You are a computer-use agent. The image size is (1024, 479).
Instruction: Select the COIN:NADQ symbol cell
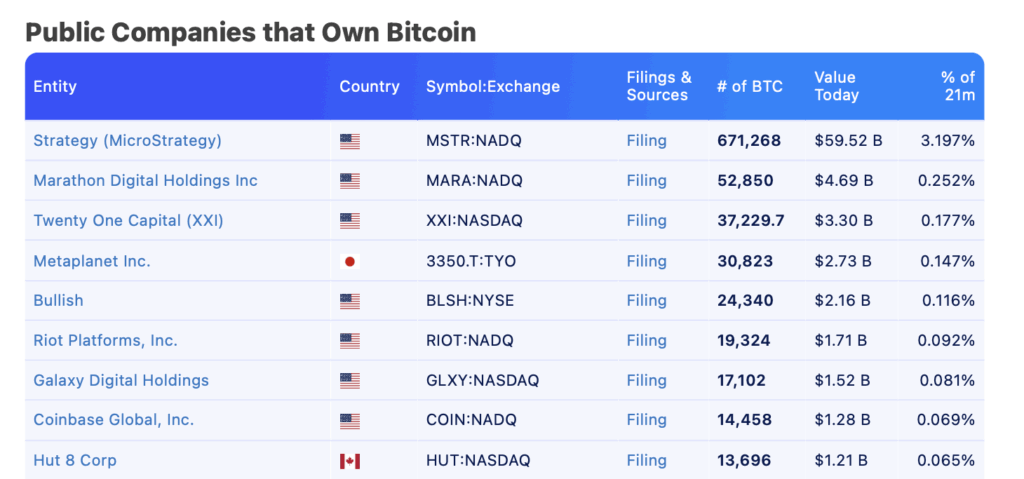coord(472,420)
